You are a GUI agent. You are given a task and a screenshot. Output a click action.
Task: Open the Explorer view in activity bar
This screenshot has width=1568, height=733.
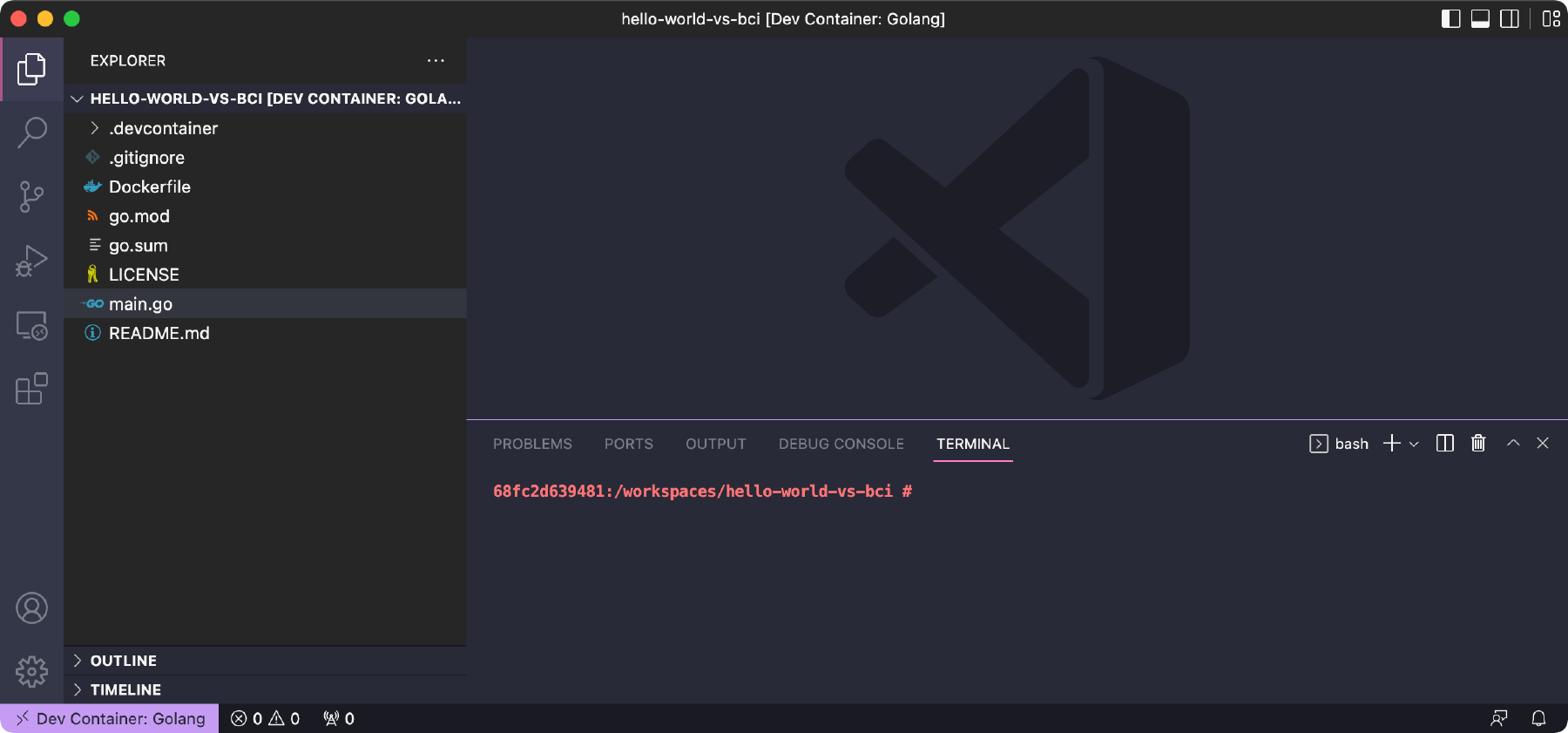pos(31,69)
